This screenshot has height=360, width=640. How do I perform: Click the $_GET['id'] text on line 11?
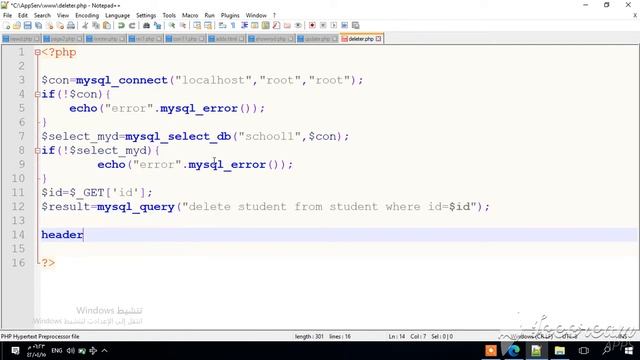click(107, 192)
